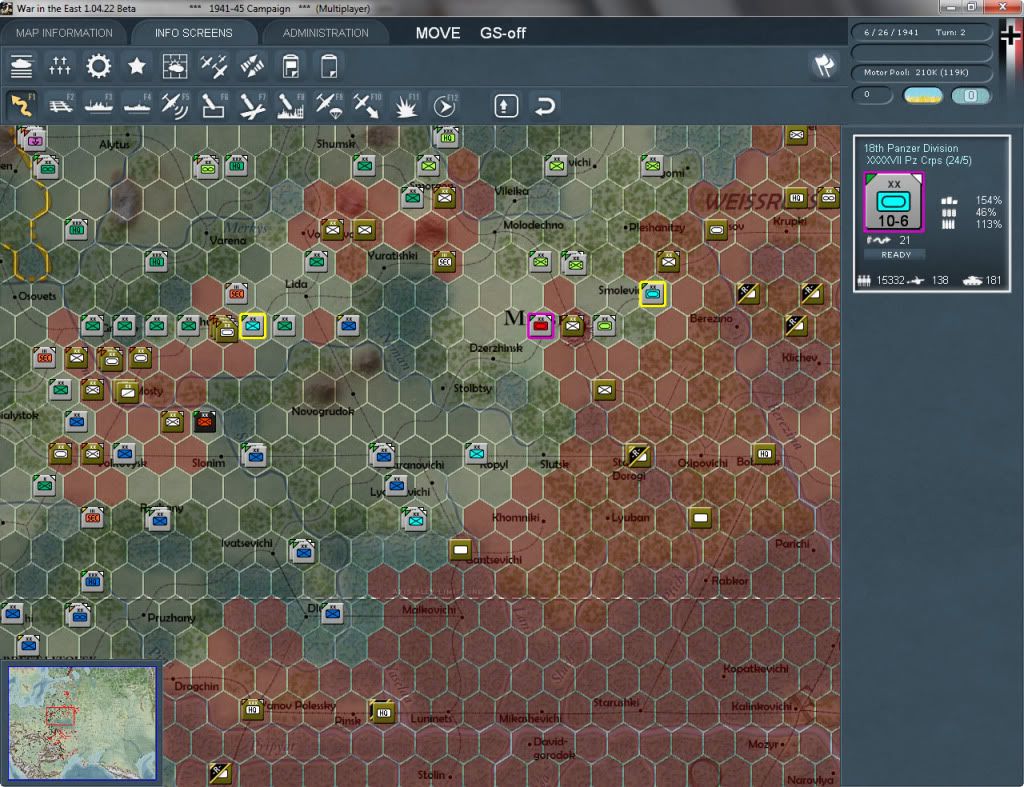The image size is (1024, 787).
Task: Select the F1 move mode icon
Action: pos(22,106)
